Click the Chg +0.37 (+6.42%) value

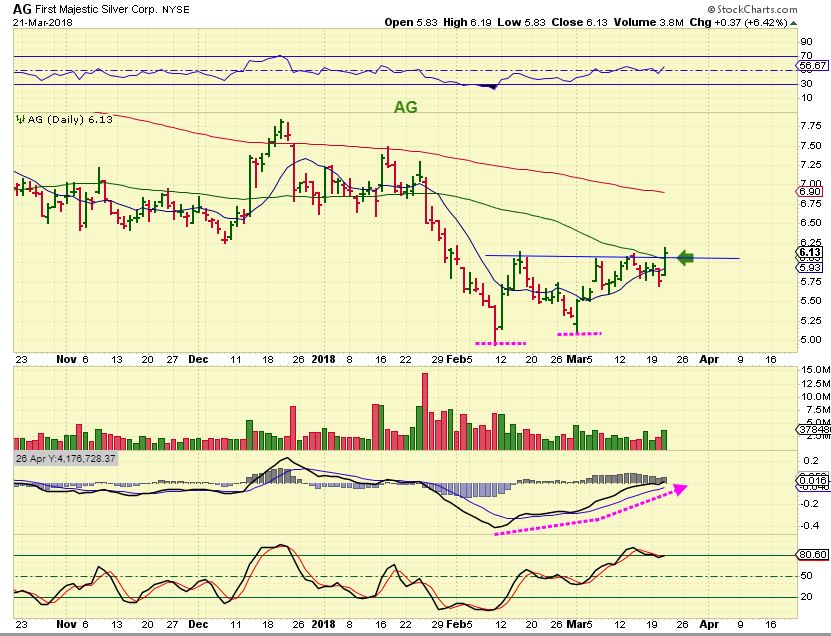[739, 22]
